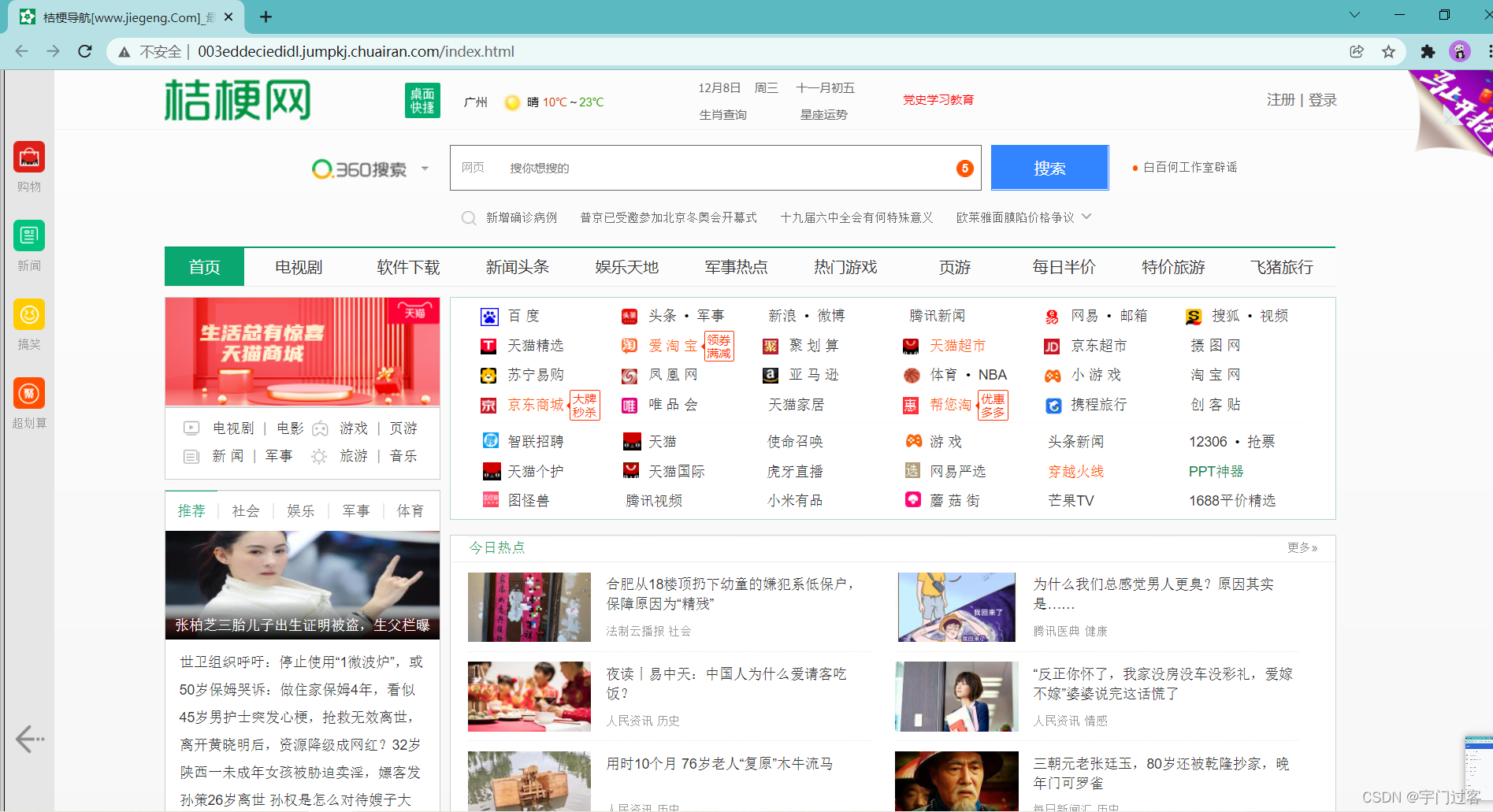Open the browser tab list dropdown

pos(1354,15)
